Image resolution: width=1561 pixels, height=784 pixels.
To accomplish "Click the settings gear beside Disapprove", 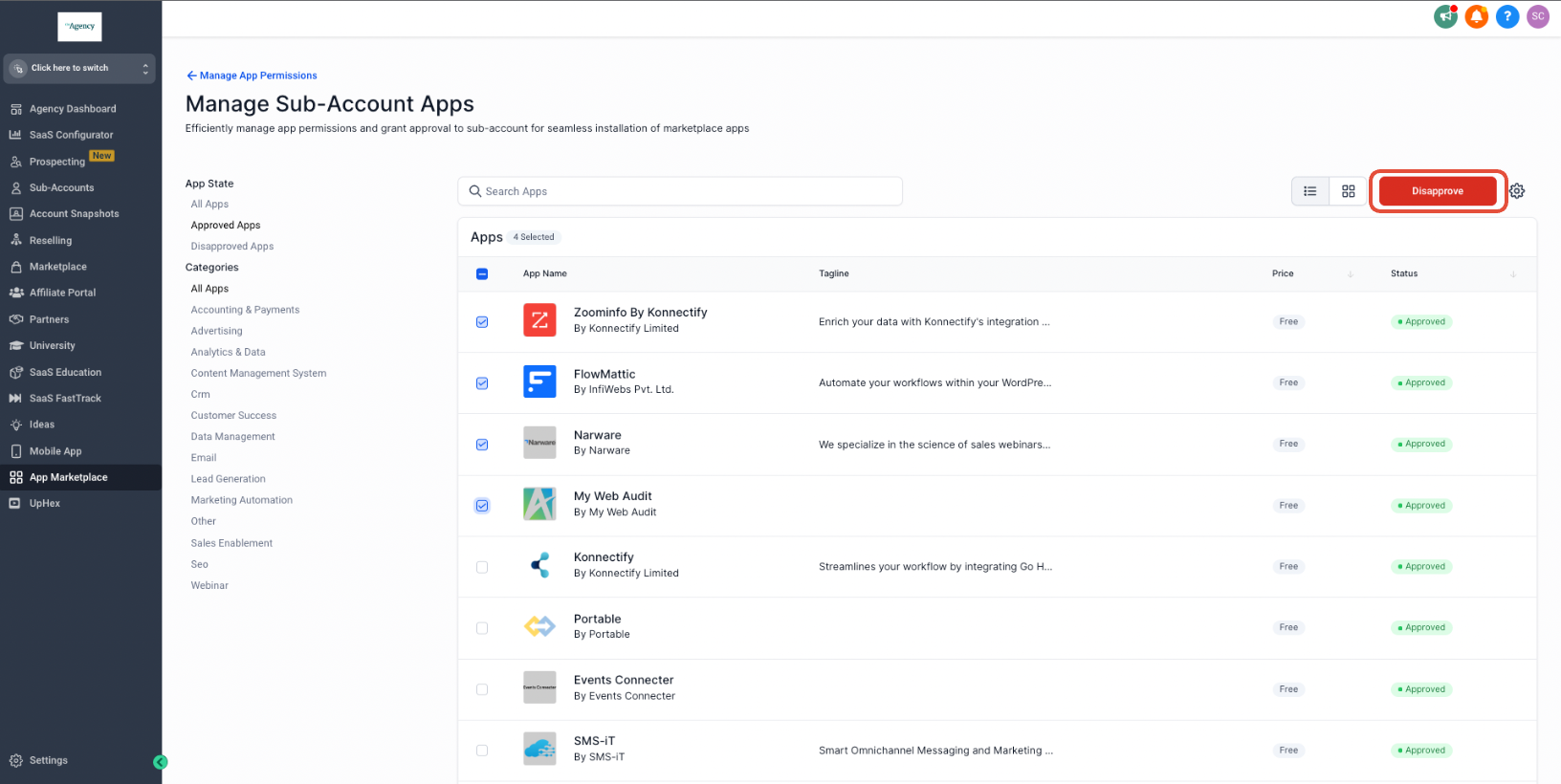I will pos(1517,191).
